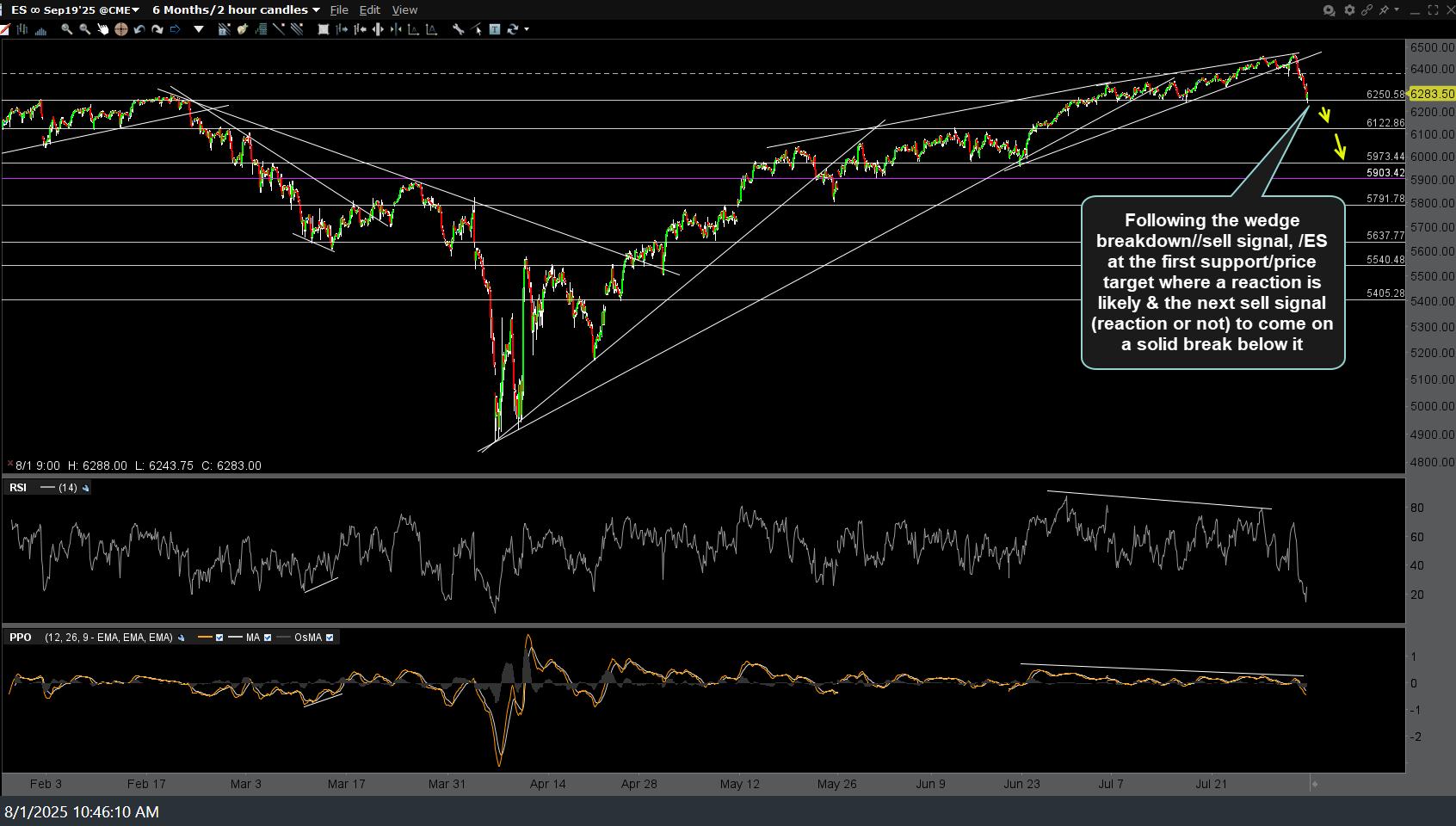This screenshot has height=826, width=1456.
Task: Click the PPO indicator label
Action: [x=21, y=638]
